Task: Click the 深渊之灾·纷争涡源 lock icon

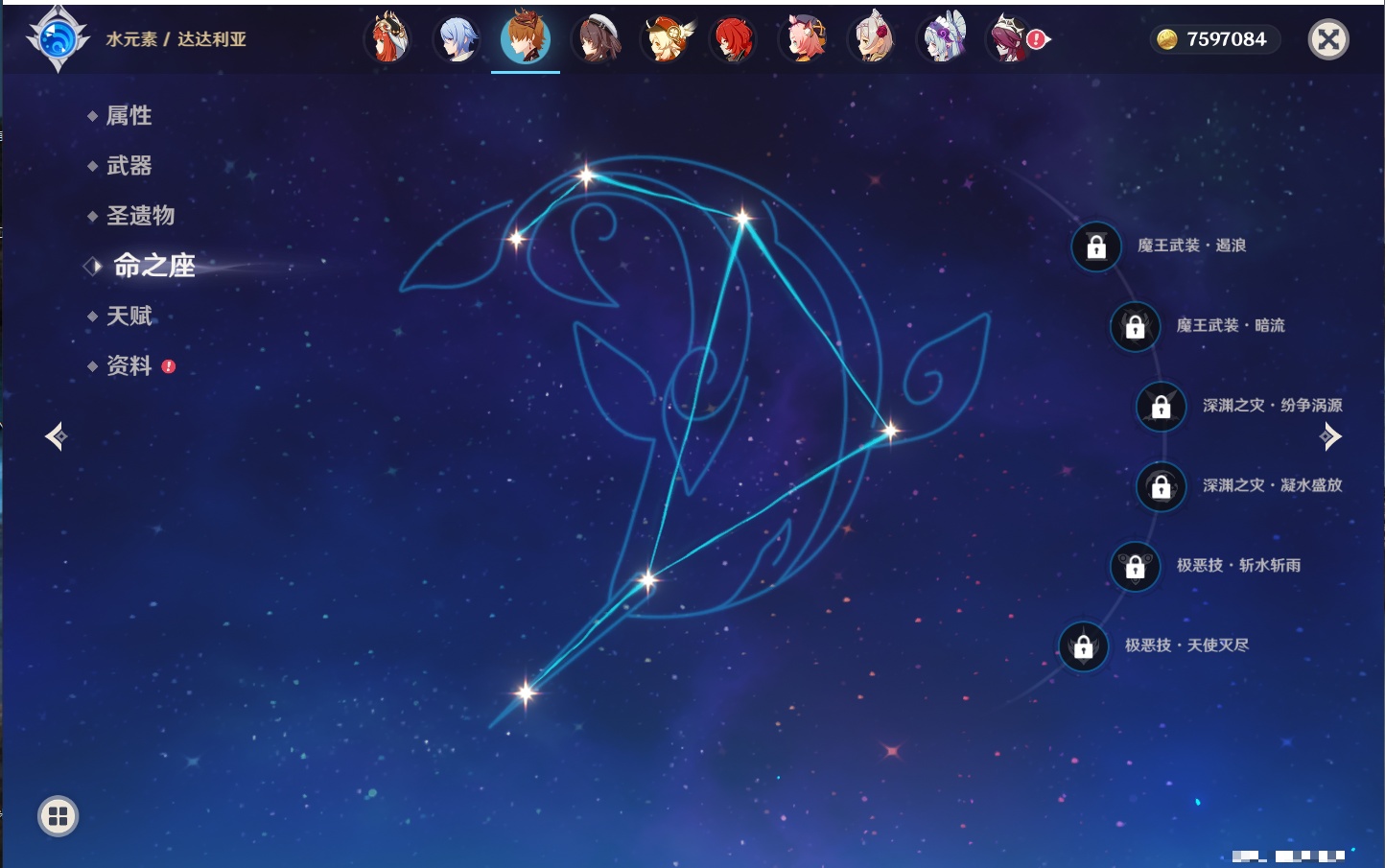Action: pos(1162,406)
